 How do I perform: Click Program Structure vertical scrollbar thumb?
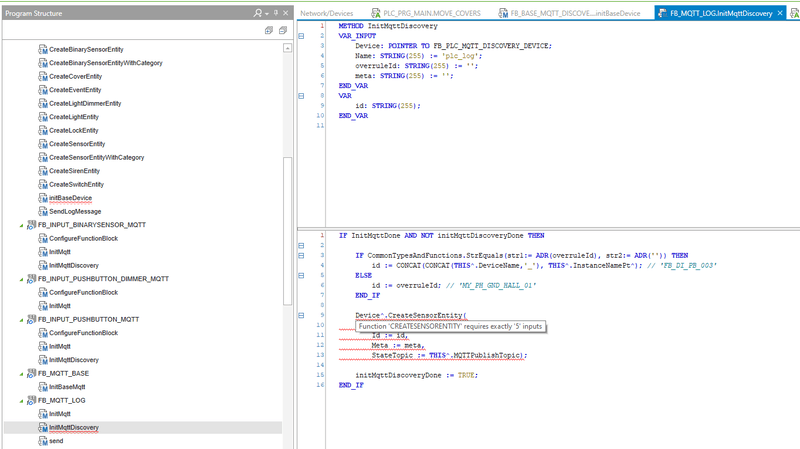pos(288,231)
